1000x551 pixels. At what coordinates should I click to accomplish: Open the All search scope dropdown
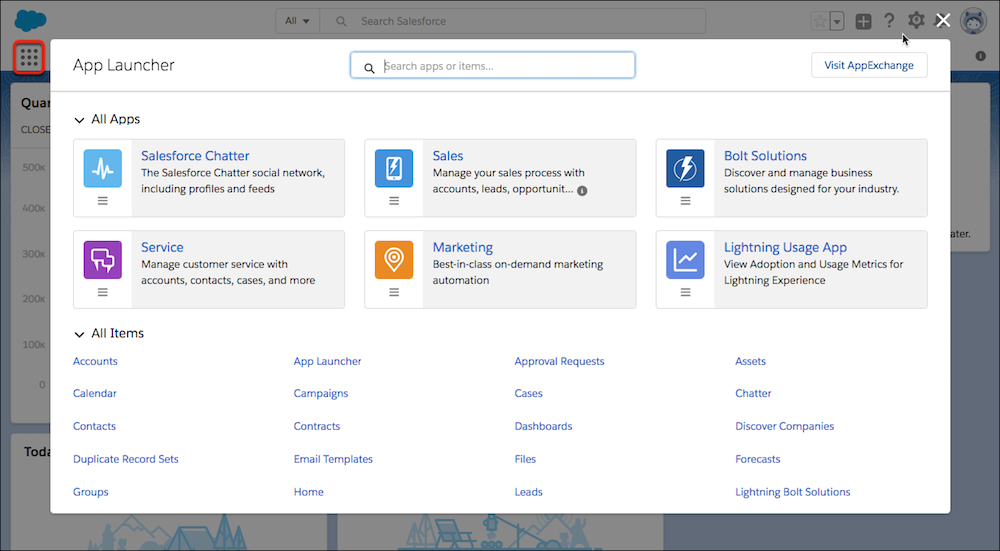[297, 21]
